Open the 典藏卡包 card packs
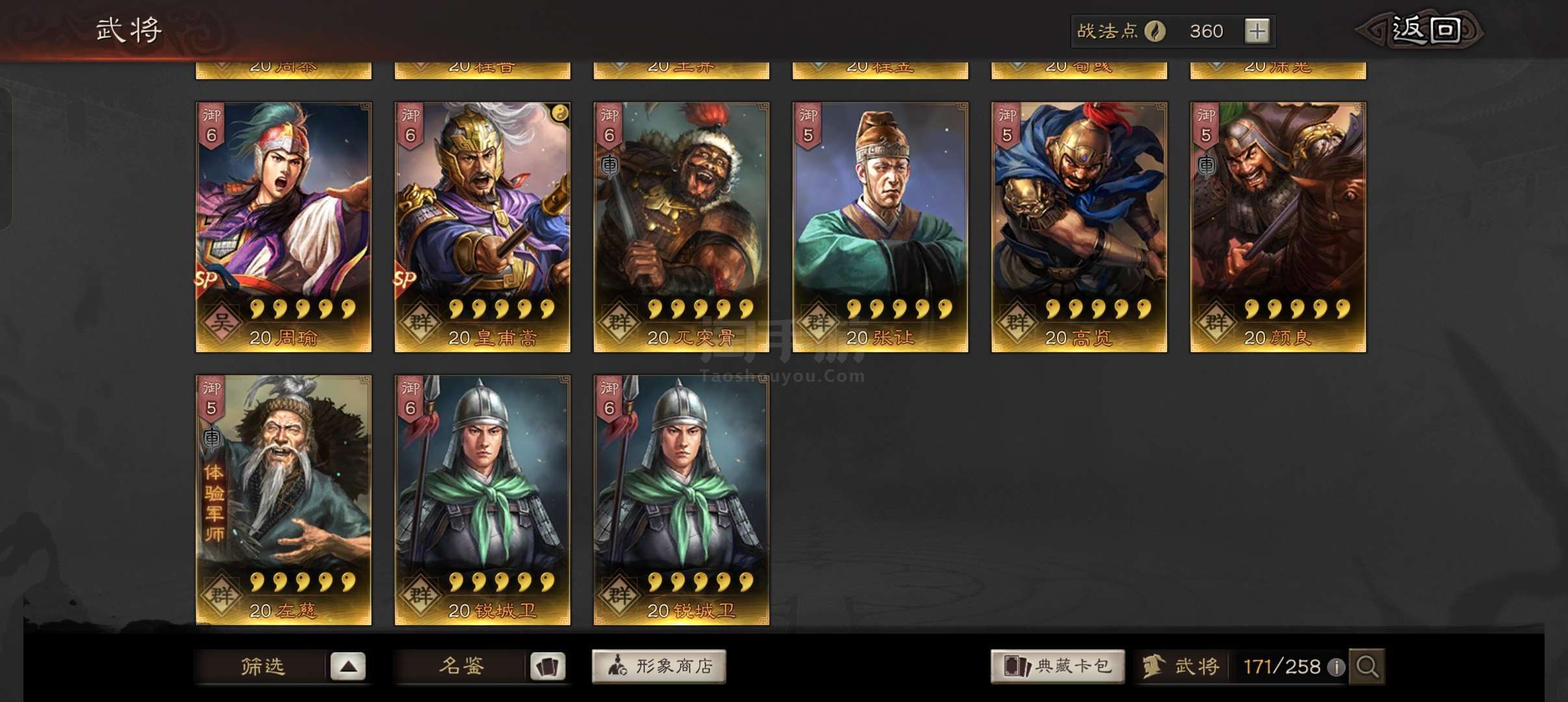 1058,666
